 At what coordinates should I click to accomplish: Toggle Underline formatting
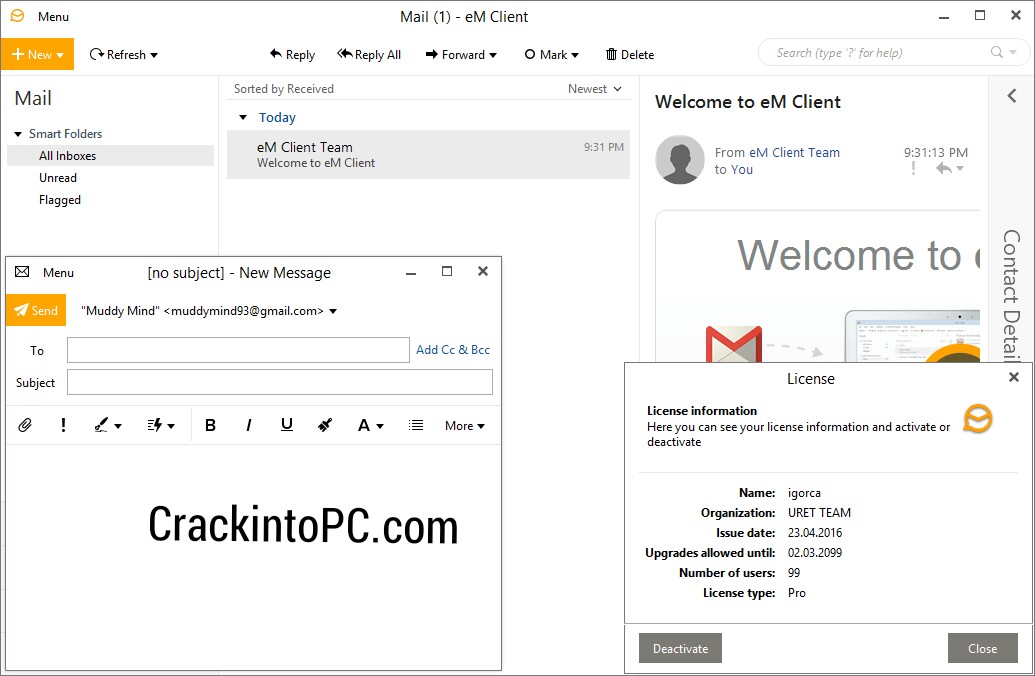(x=286, y=425)
